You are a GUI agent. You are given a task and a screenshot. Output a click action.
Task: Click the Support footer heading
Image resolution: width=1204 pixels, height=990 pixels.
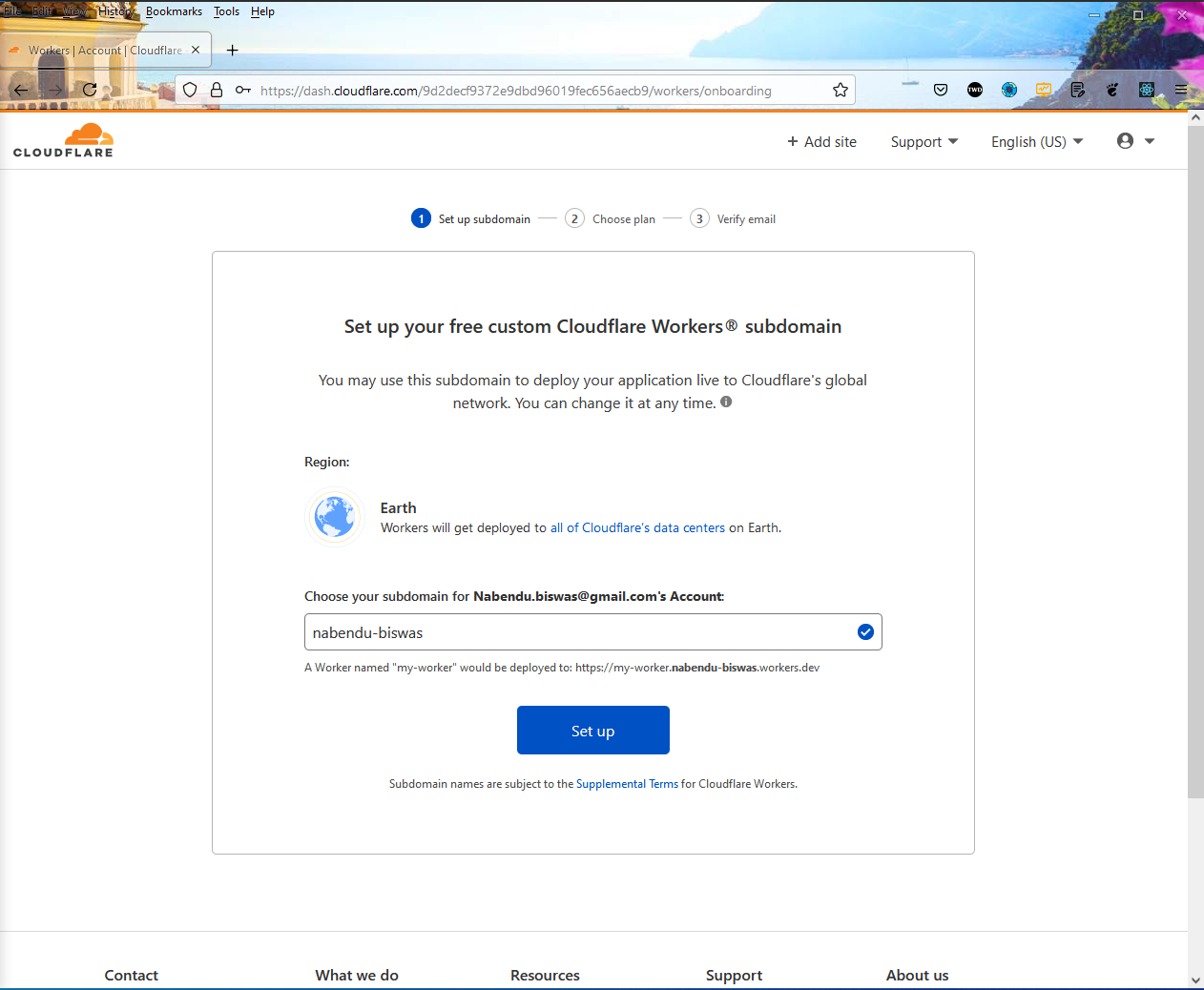point(734,975)
